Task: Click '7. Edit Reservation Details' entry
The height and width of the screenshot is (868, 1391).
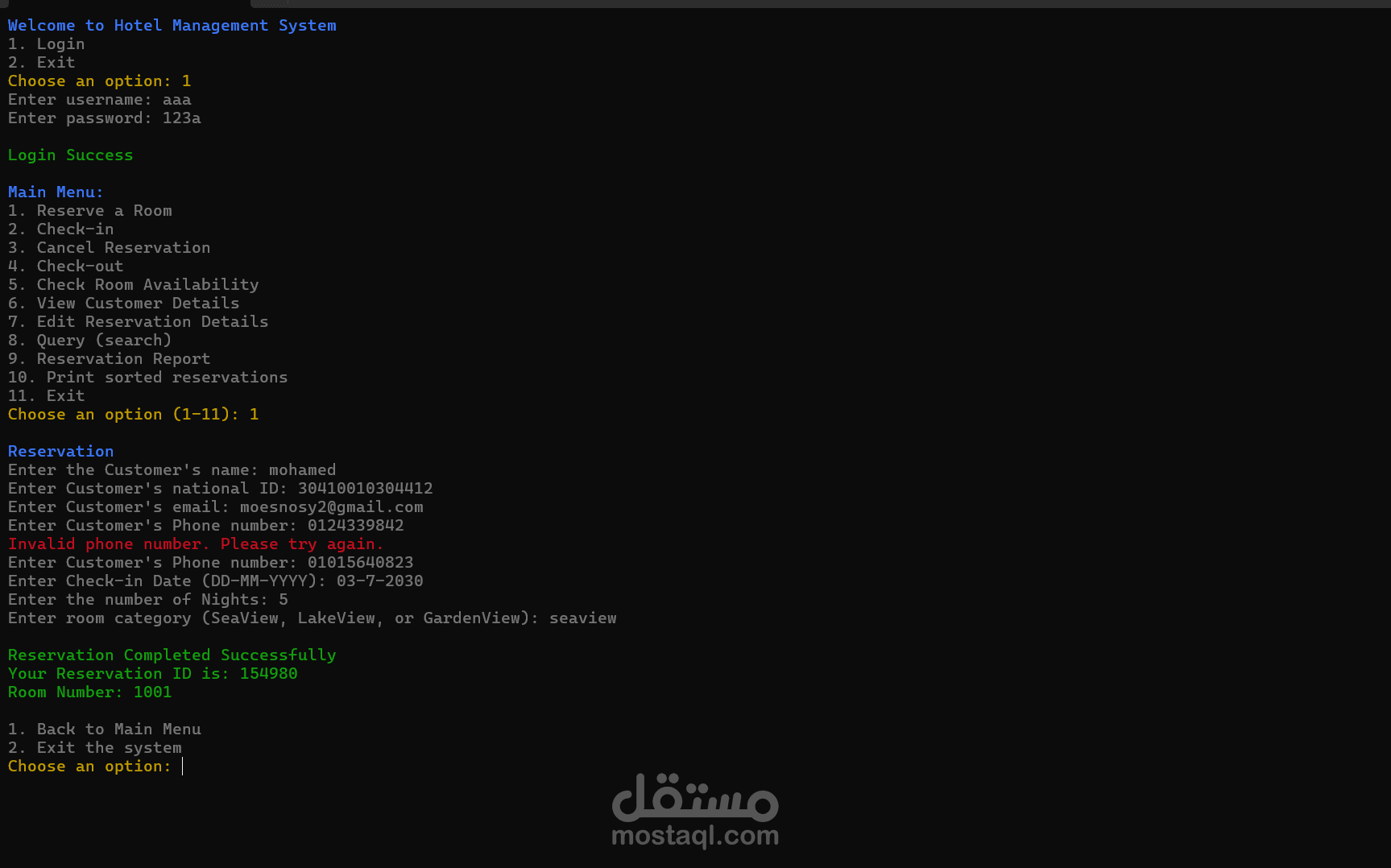Action: click(139, 322)
